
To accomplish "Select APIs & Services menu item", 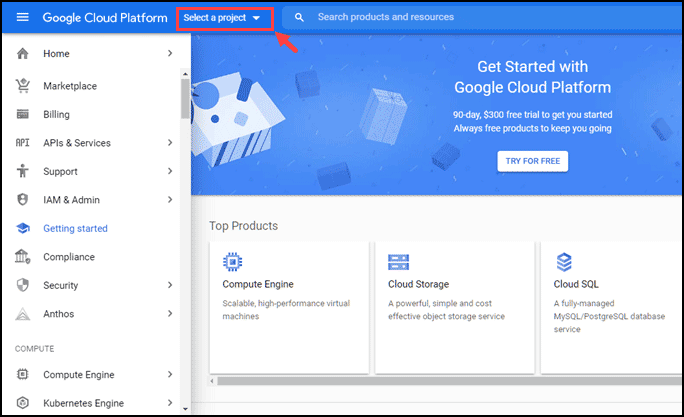I will [x=77, y=143].
